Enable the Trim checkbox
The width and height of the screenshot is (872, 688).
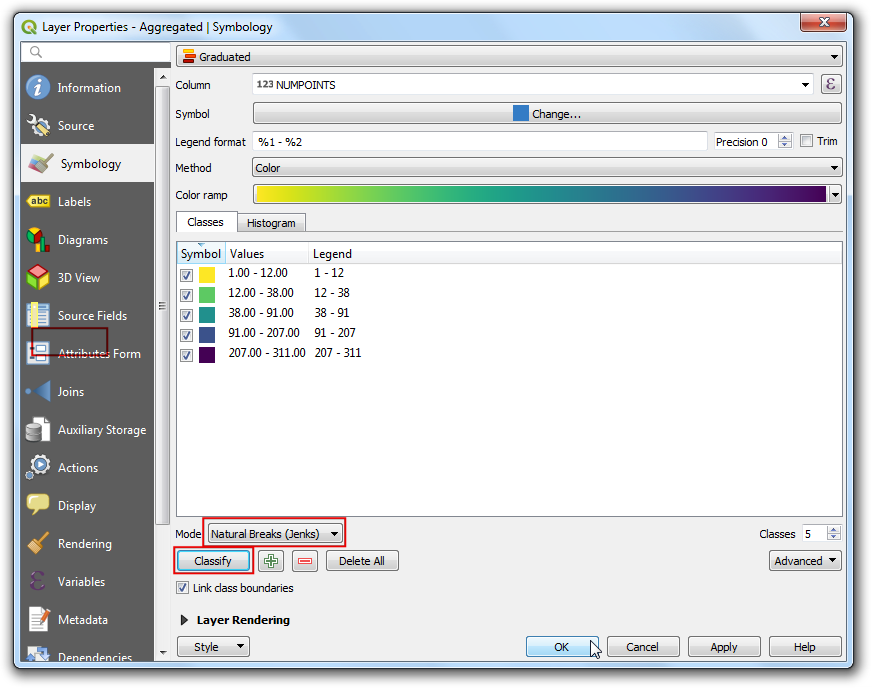[x=807, y=141]
